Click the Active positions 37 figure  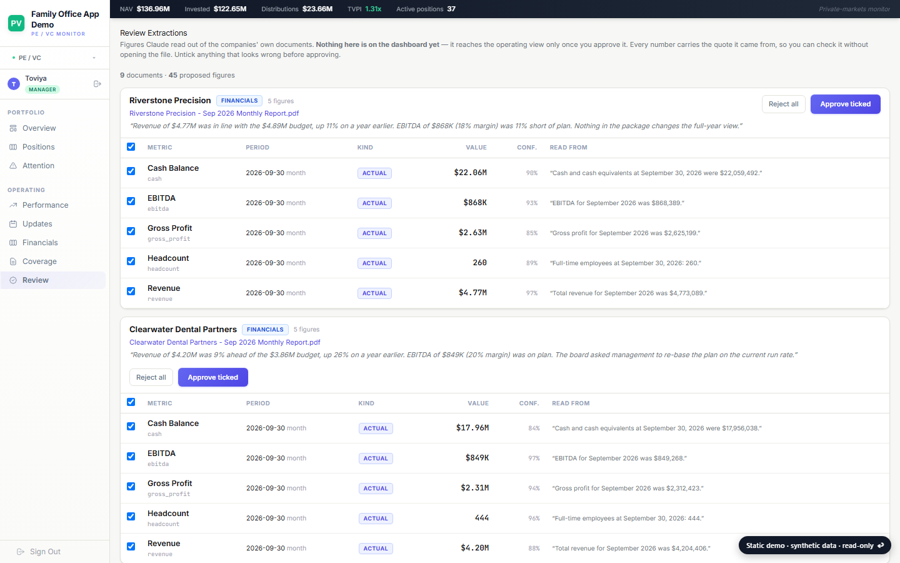tap(425, 9)
